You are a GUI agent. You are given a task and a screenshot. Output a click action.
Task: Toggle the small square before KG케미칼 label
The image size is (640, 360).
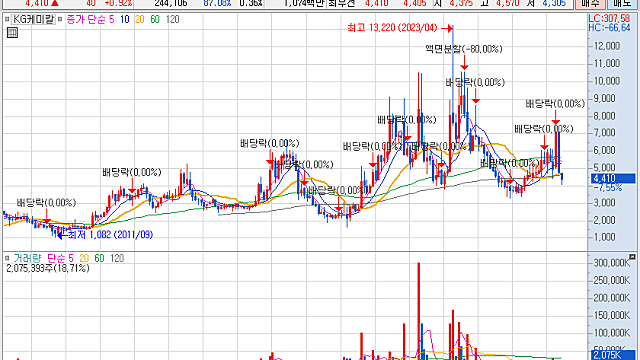pos(7,19)
